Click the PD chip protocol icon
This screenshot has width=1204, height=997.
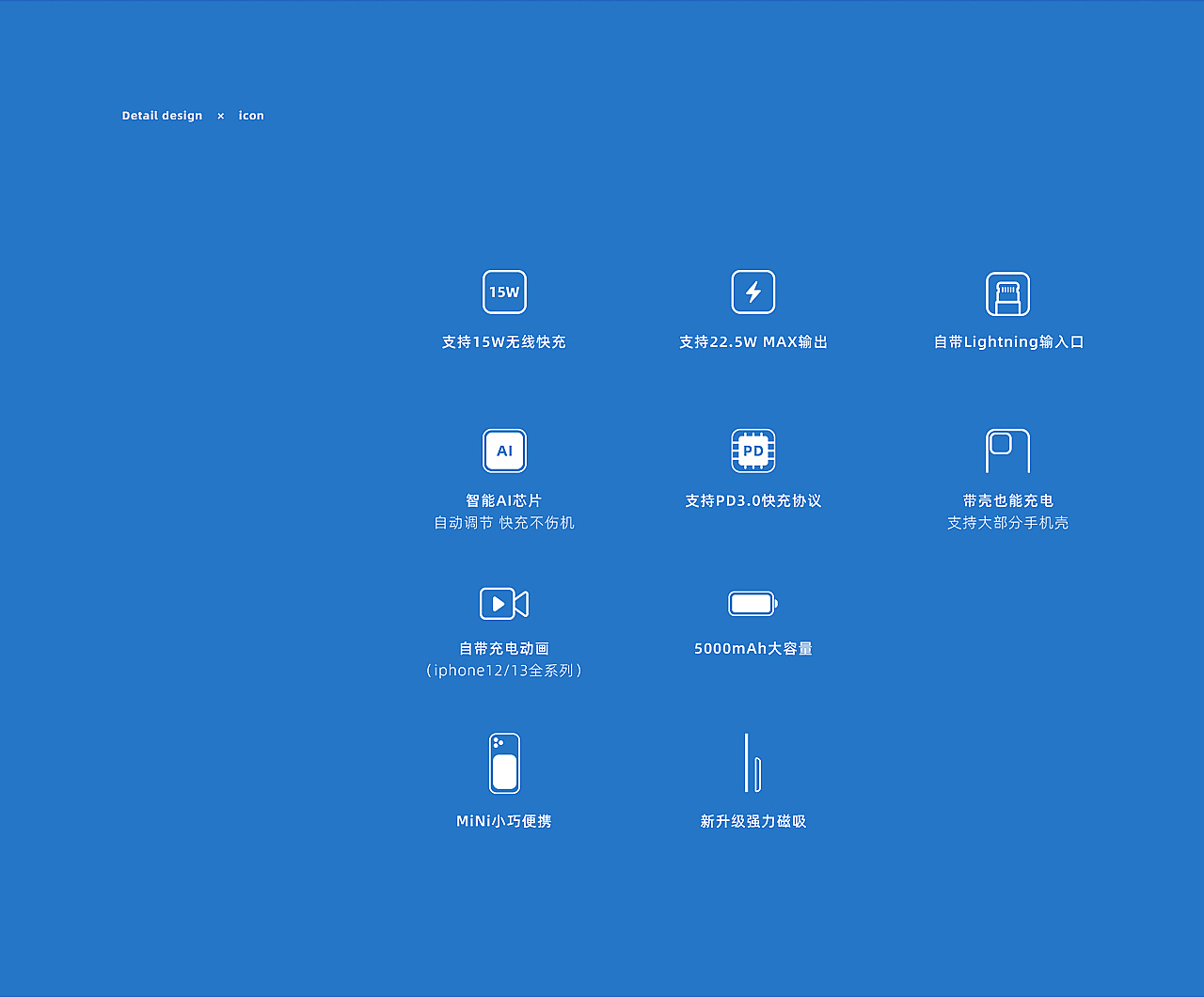pyautogui.click(x=753, y=451)
